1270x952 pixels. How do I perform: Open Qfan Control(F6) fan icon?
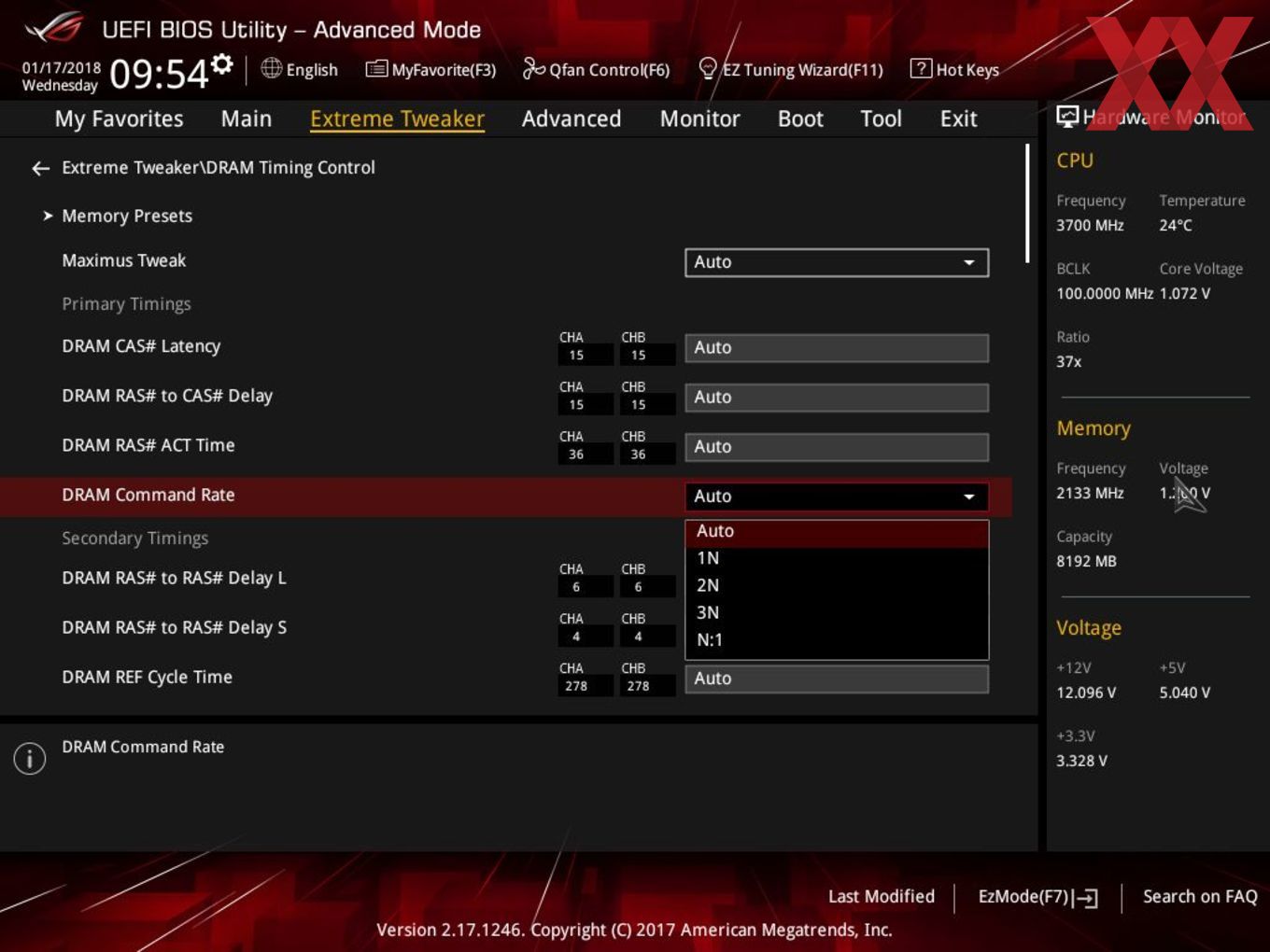533,69
